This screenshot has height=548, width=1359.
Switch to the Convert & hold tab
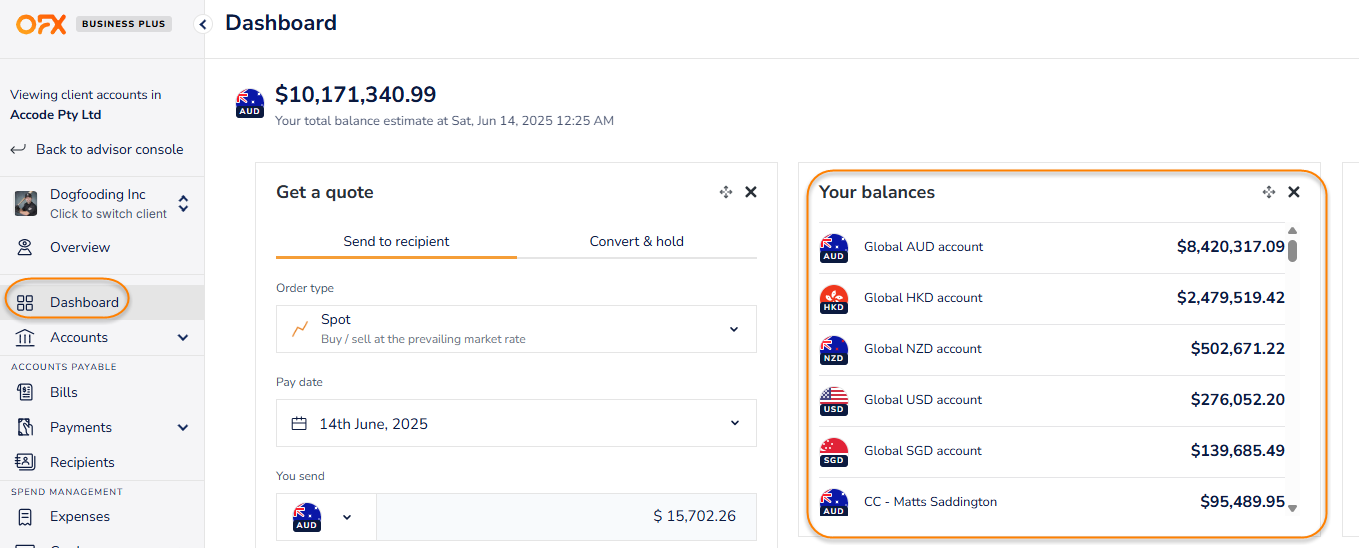pyautogui.click(x=636, y=241)
